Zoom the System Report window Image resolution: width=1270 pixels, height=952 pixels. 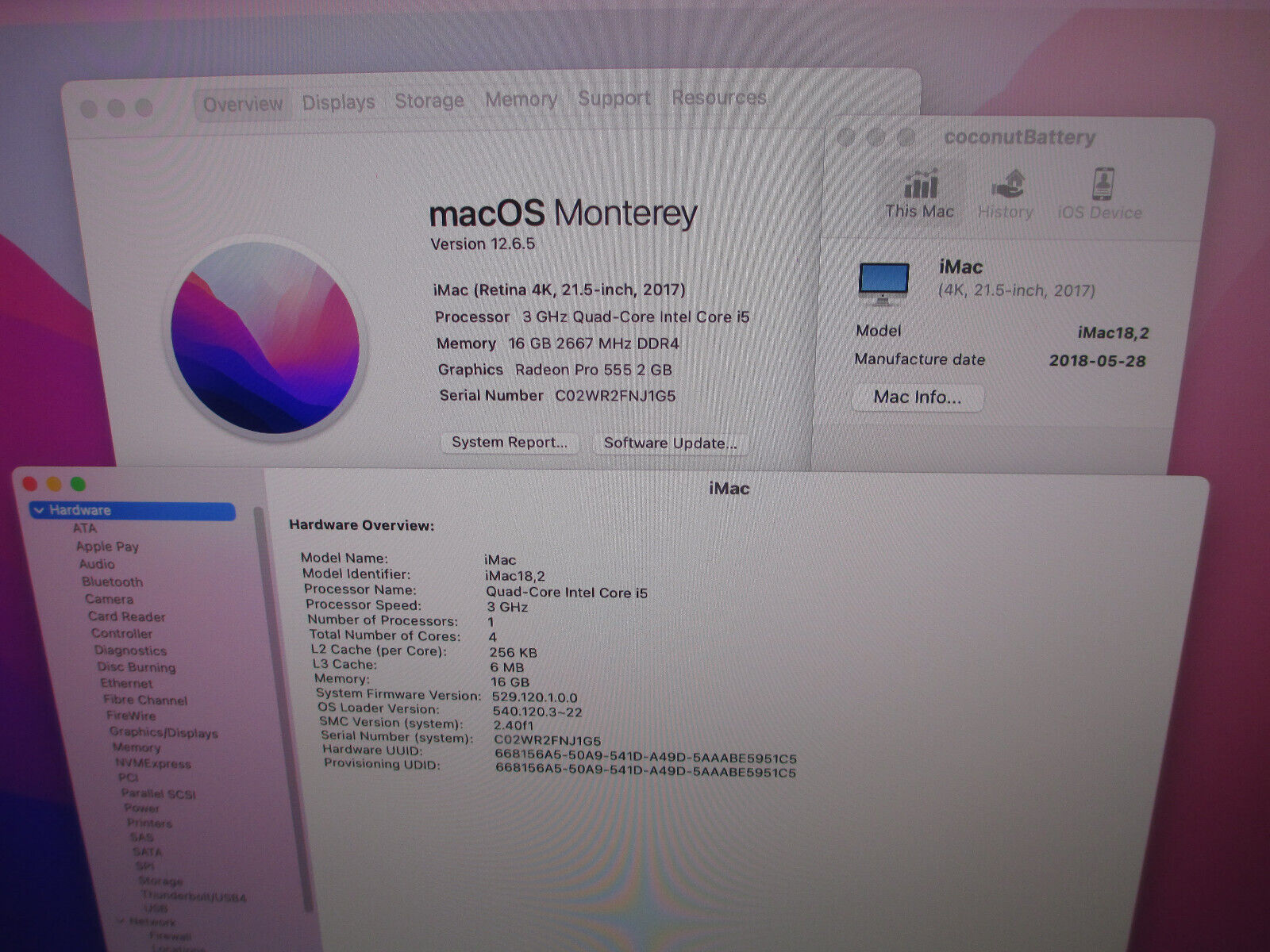click(78, 484)
